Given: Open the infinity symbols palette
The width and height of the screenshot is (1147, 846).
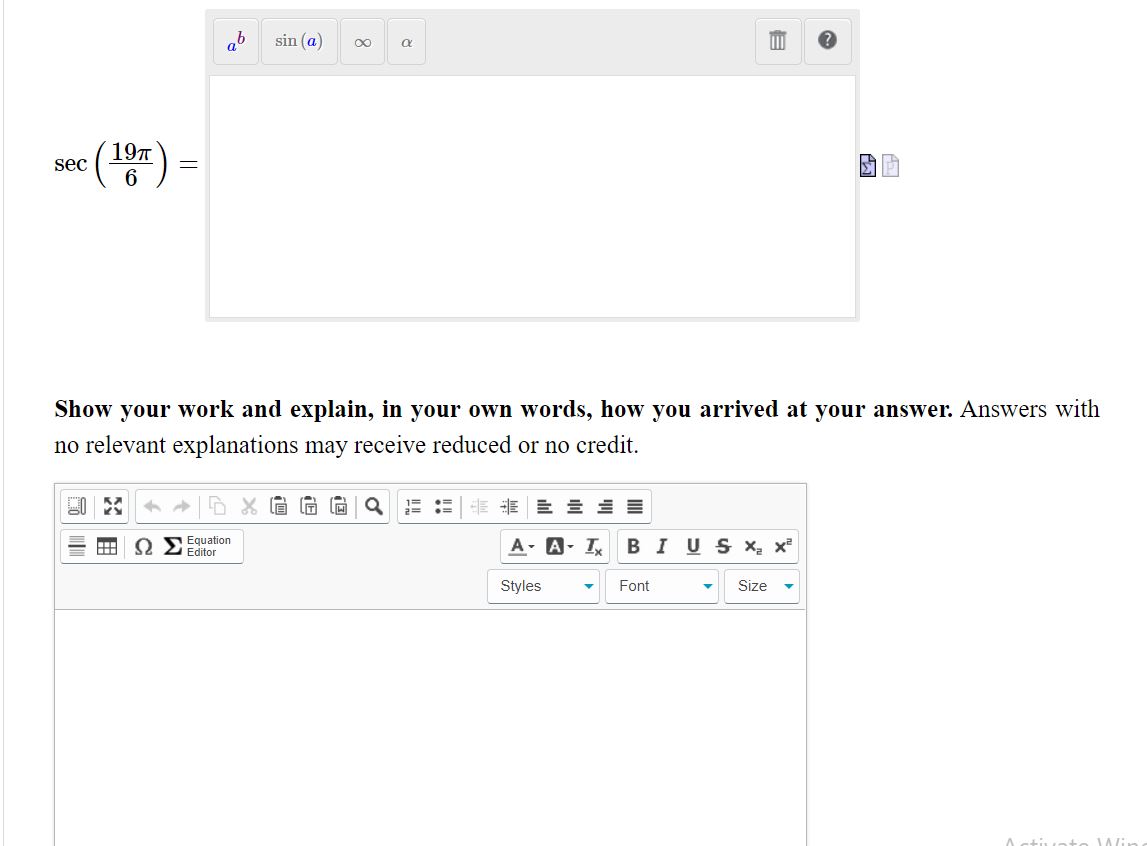Looking at the screenshot, I should click(362, 42).
